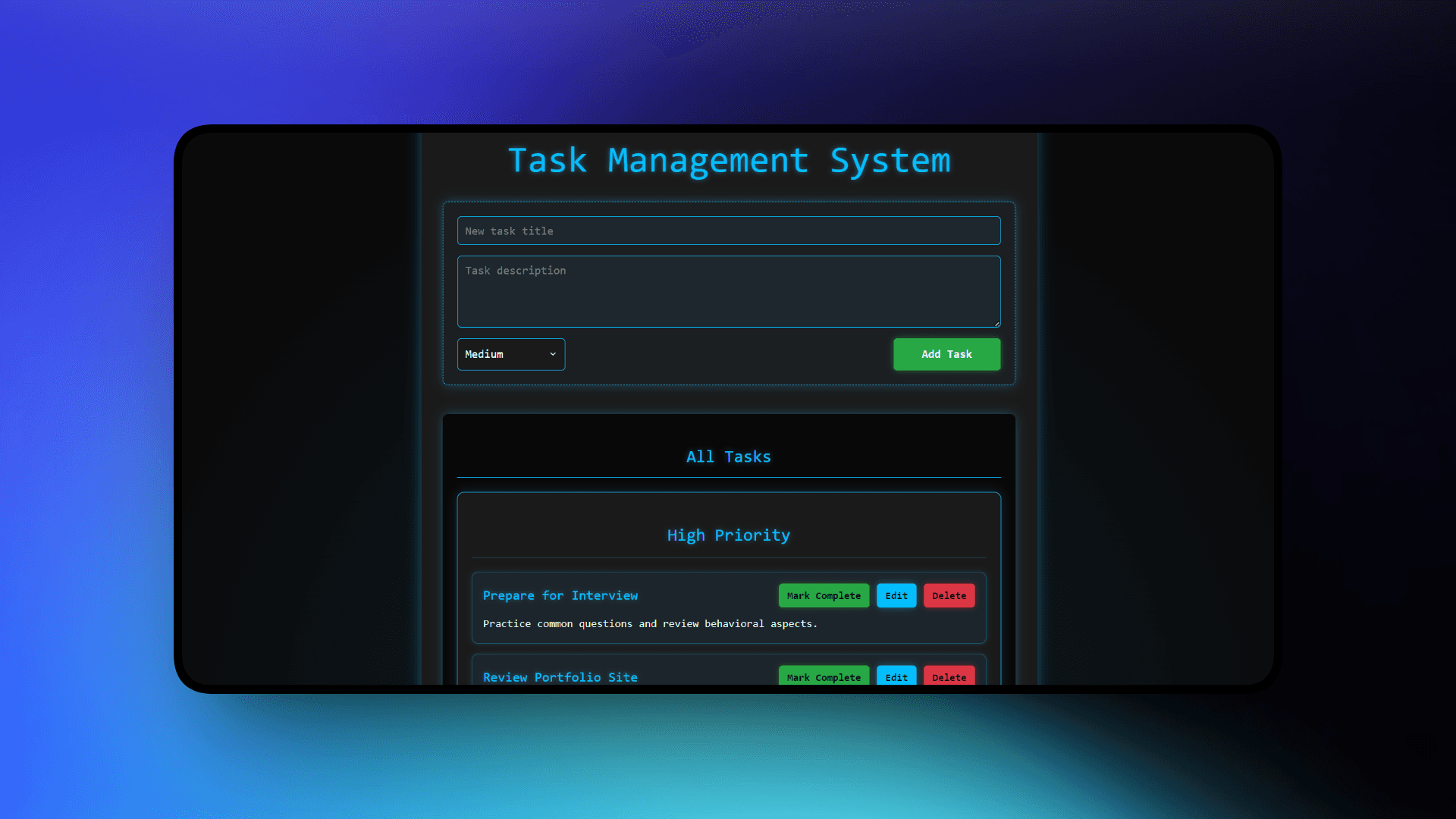Viewport: 1456px width, 819px height.
Task: Click the 'Task description' text area
Action: (728, 291)
